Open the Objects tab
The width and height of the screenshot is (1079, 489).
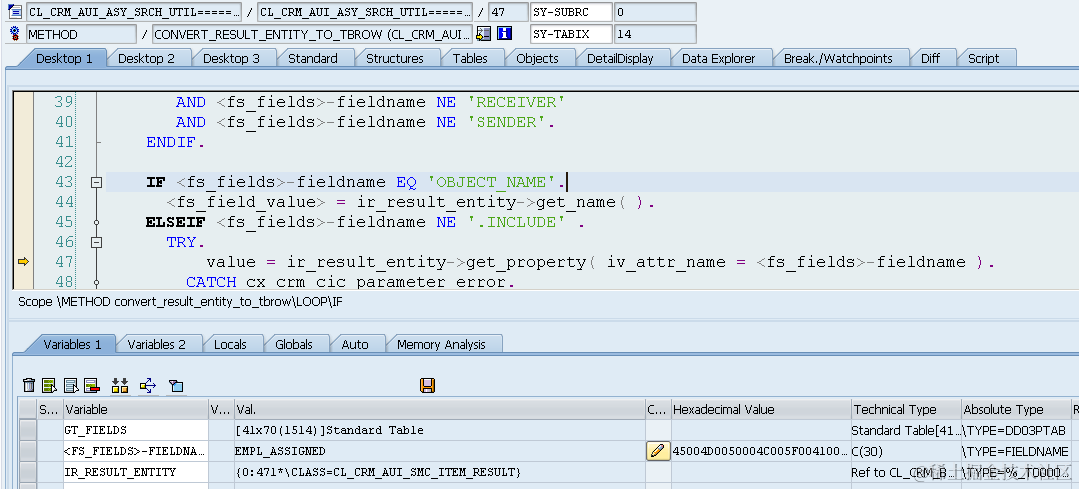pyautogui.click(x=537, y=58)
